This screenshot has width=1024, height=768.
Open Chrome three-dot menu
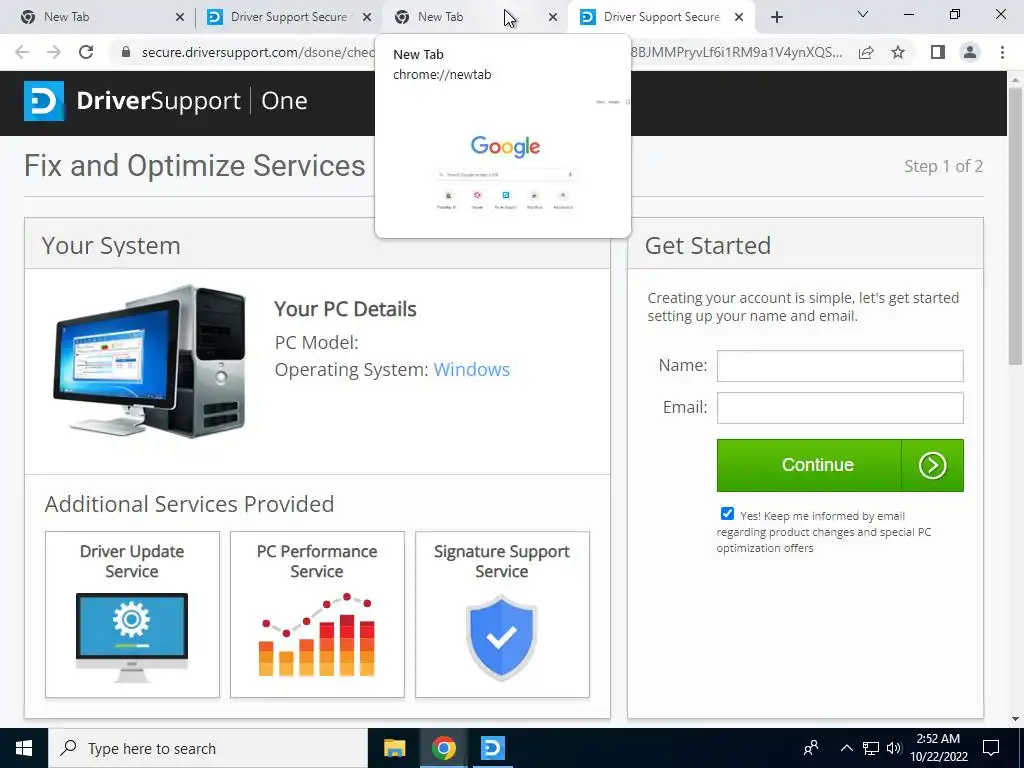[1002, 52]
